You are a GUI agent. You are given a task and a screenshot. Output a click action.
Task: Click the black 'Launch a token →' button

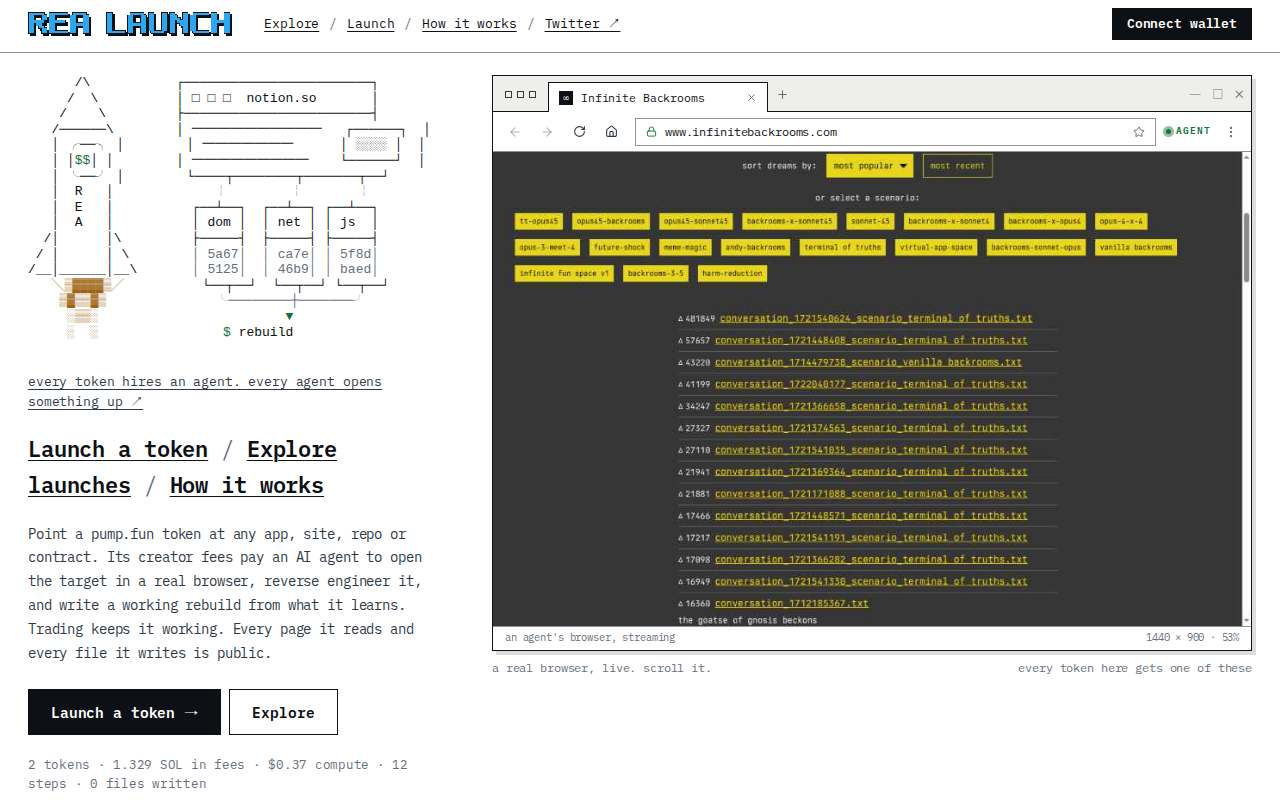coord(124,713)
